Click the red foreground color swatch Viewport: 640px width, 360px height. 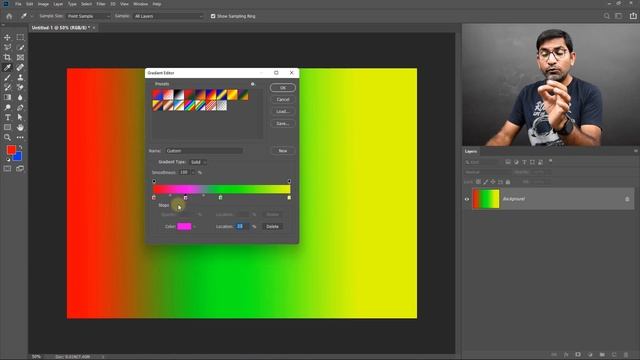(11, 150)
